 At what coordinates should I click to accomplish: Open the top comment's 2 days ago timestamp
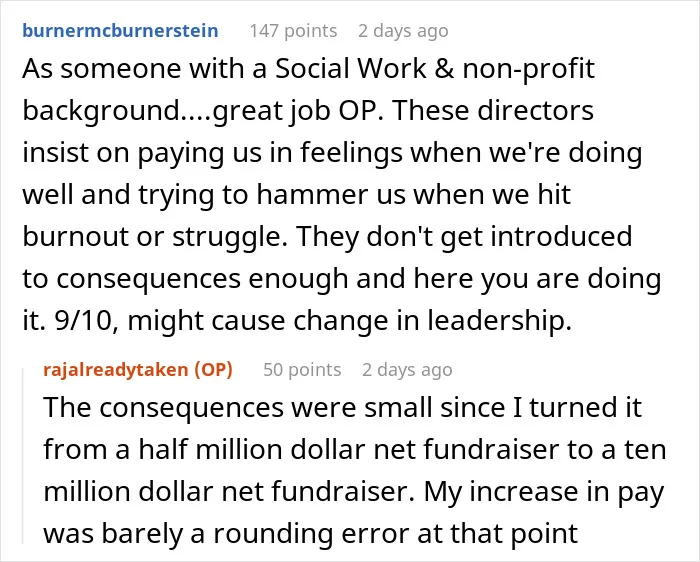coord(403,31)
